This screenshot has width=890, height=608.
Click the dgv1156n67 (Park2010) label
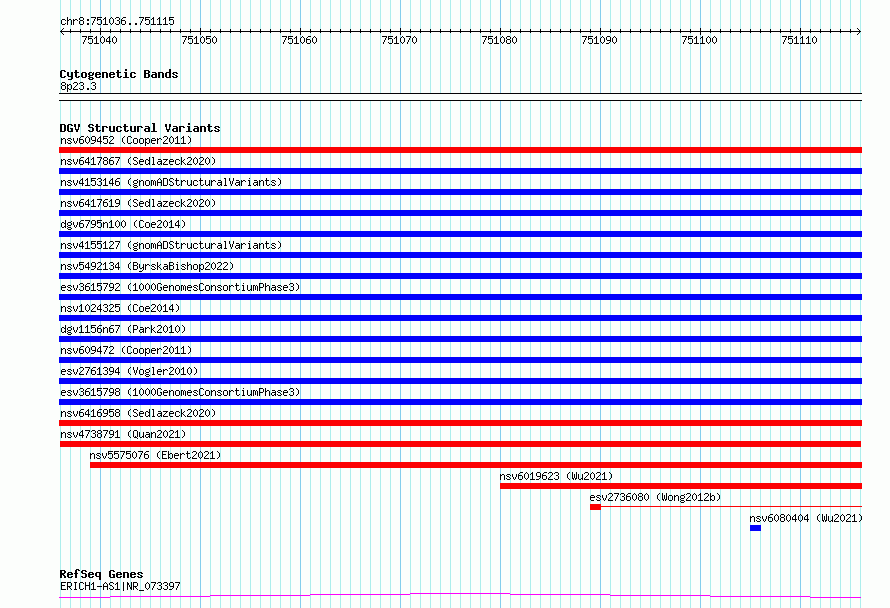[123, 329]
